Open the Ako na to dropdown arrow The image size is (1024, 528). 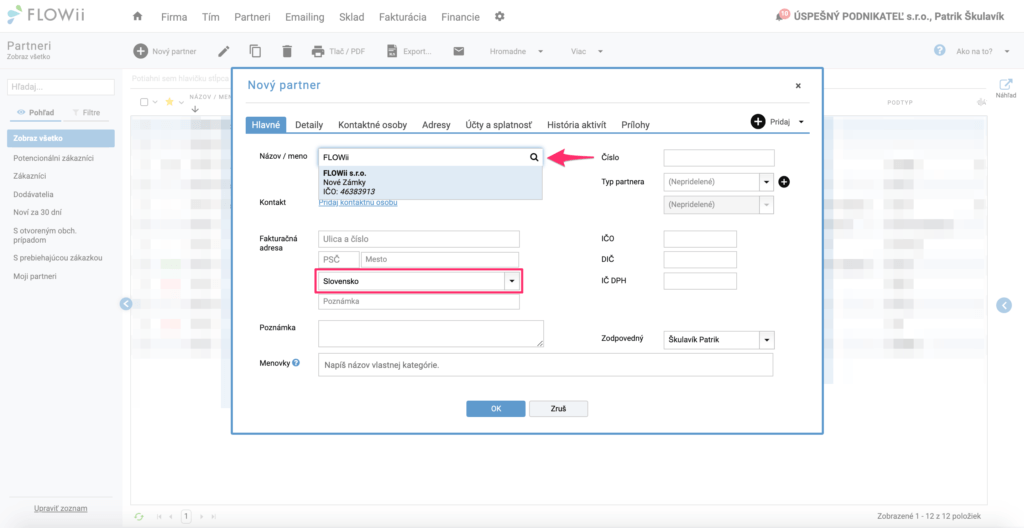click(x=1006, y=51)
